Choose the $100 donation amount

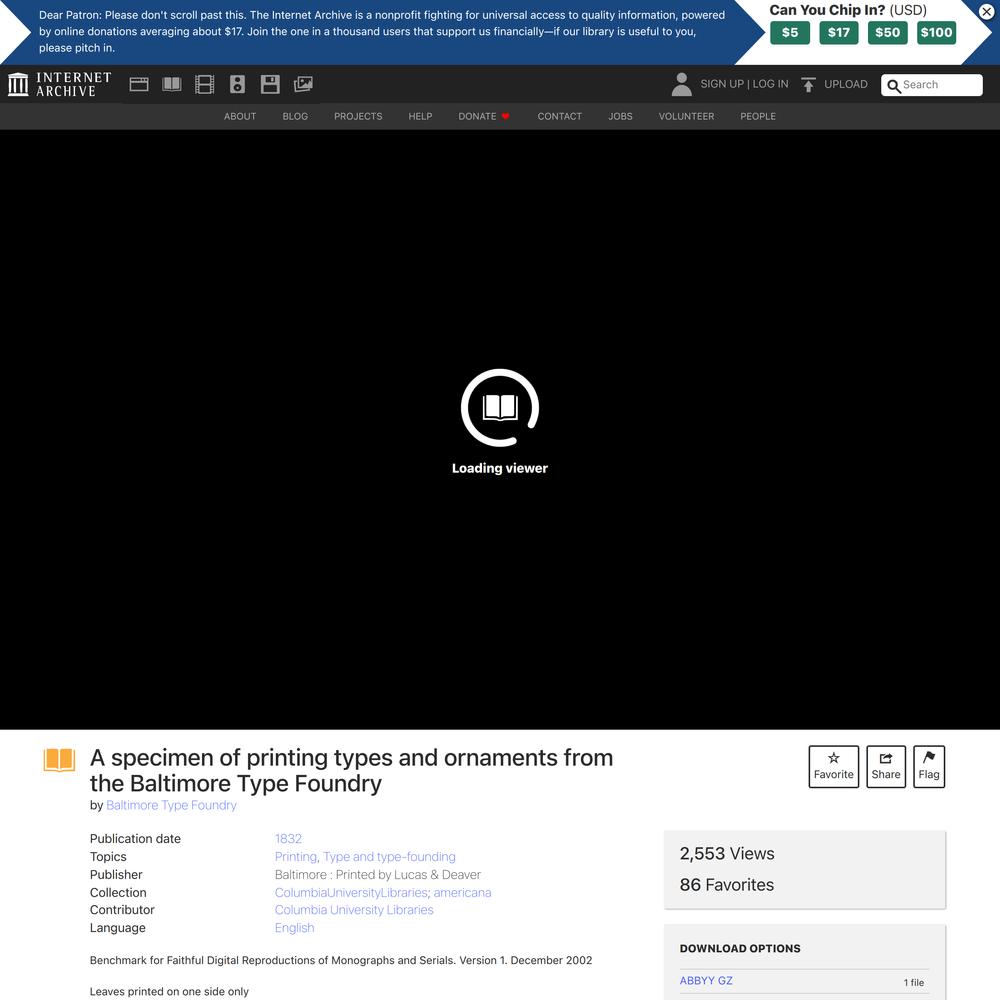point(936,32)
